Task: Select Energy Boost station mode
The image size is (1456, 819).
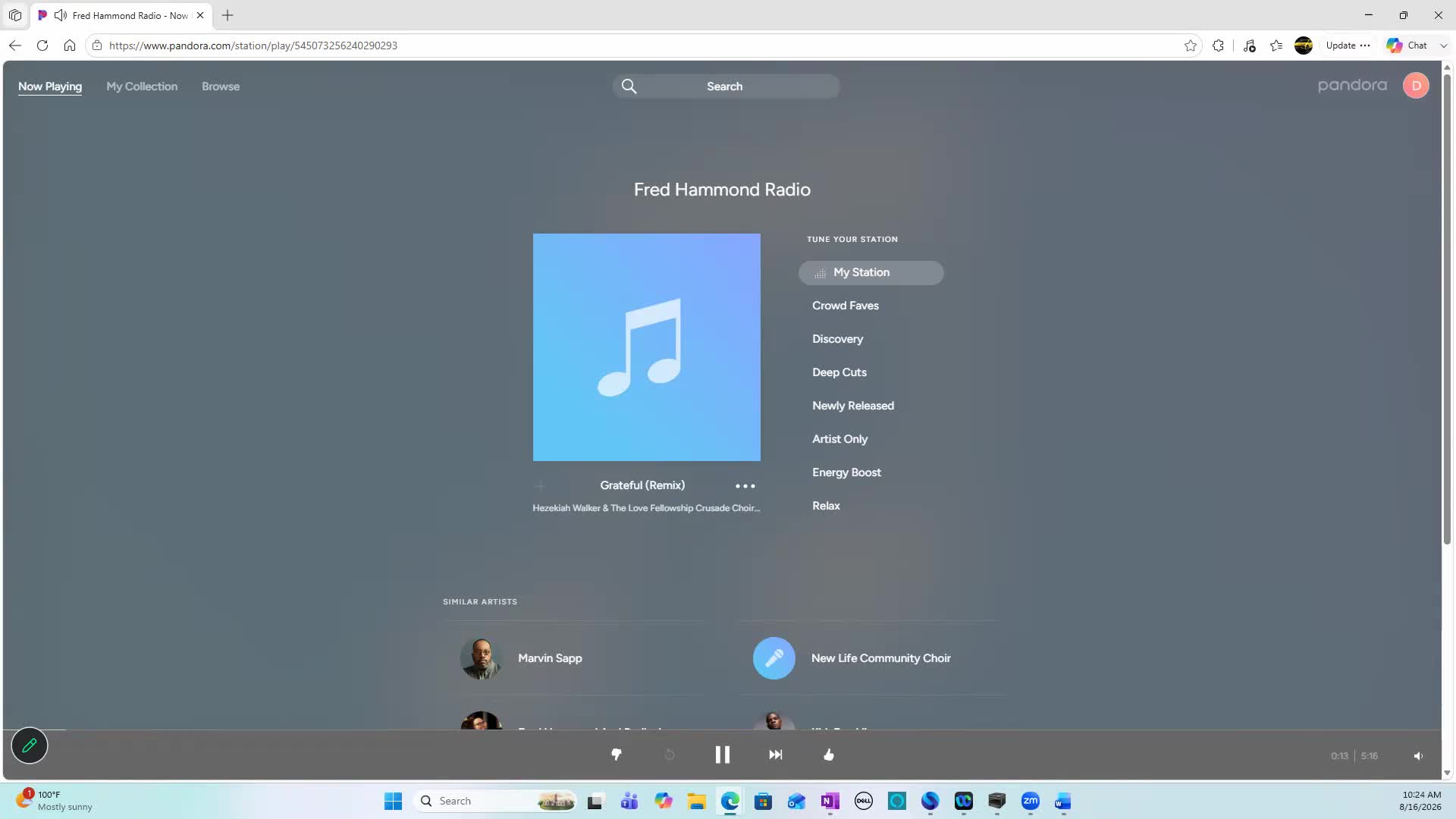Action: [x=846, y=472]
